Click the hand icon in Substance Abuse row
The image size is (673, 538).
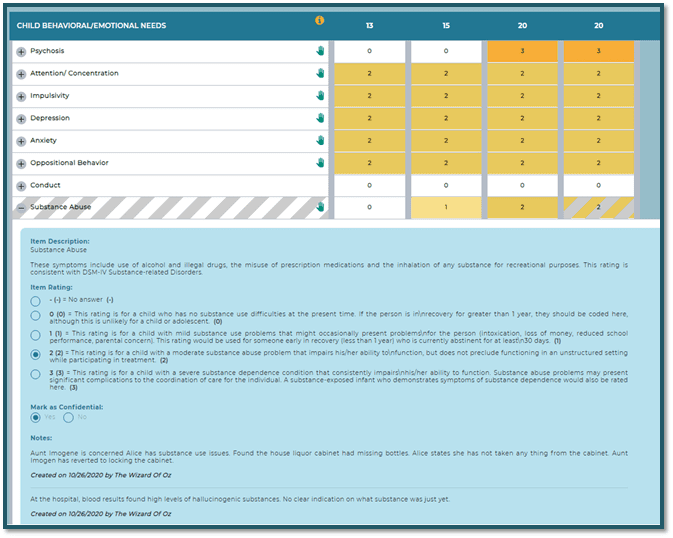(321, 207)
